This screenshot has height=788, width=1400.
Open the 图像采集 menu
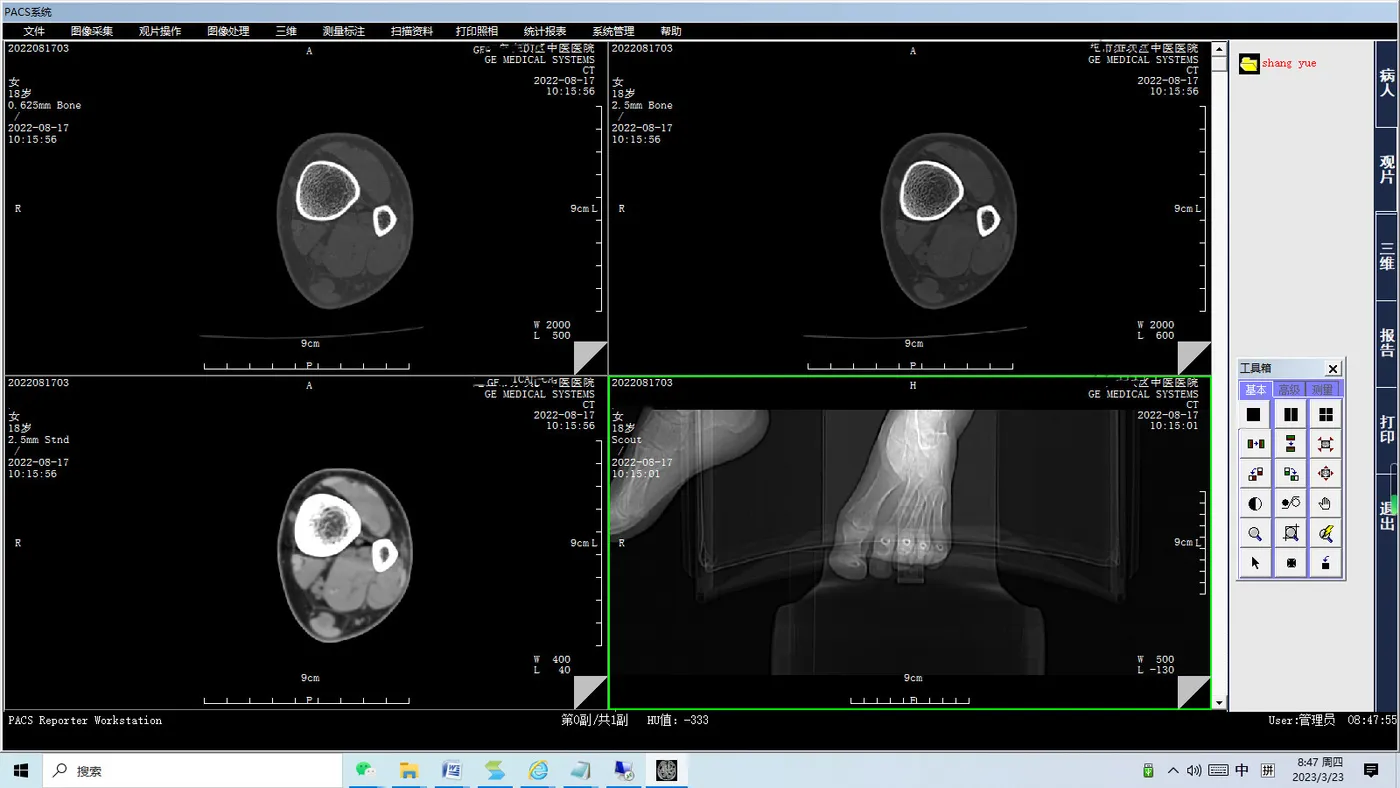[x=92, y=31]
